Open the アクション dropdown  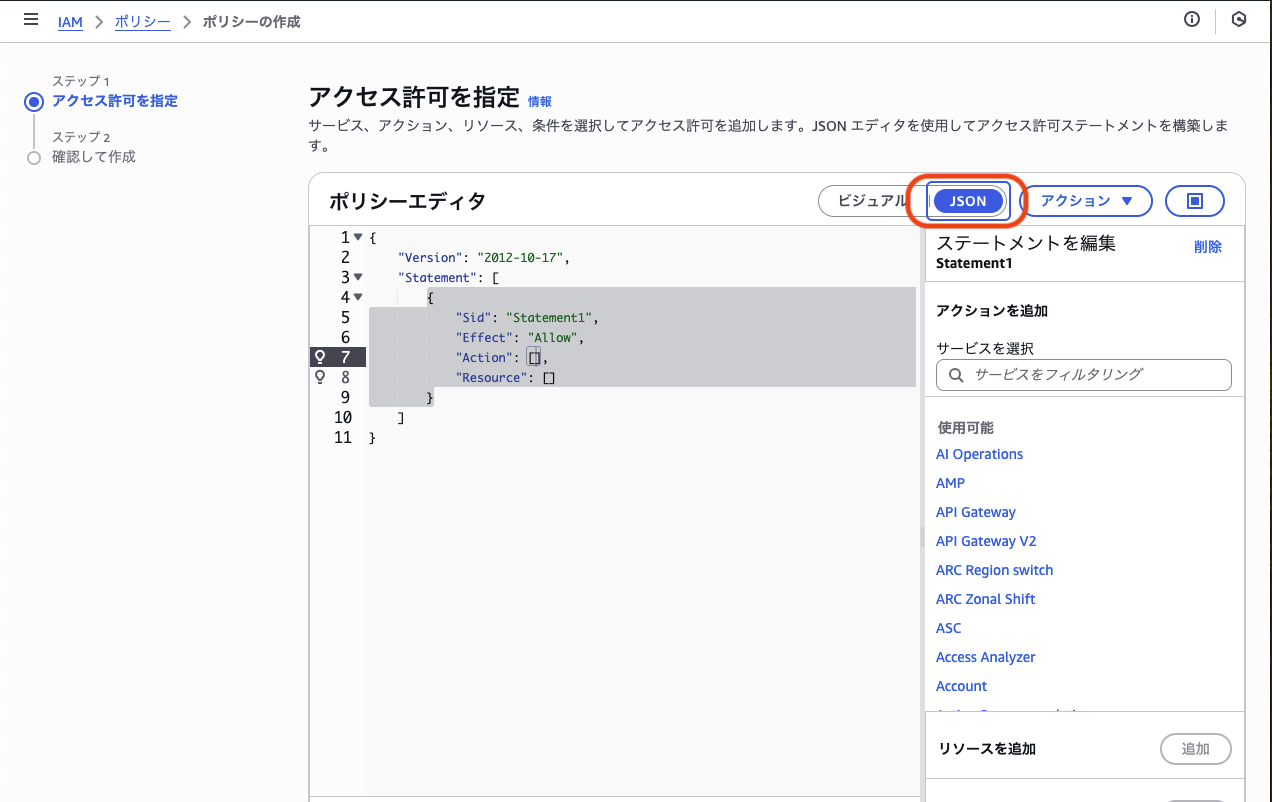point(1087,200)
